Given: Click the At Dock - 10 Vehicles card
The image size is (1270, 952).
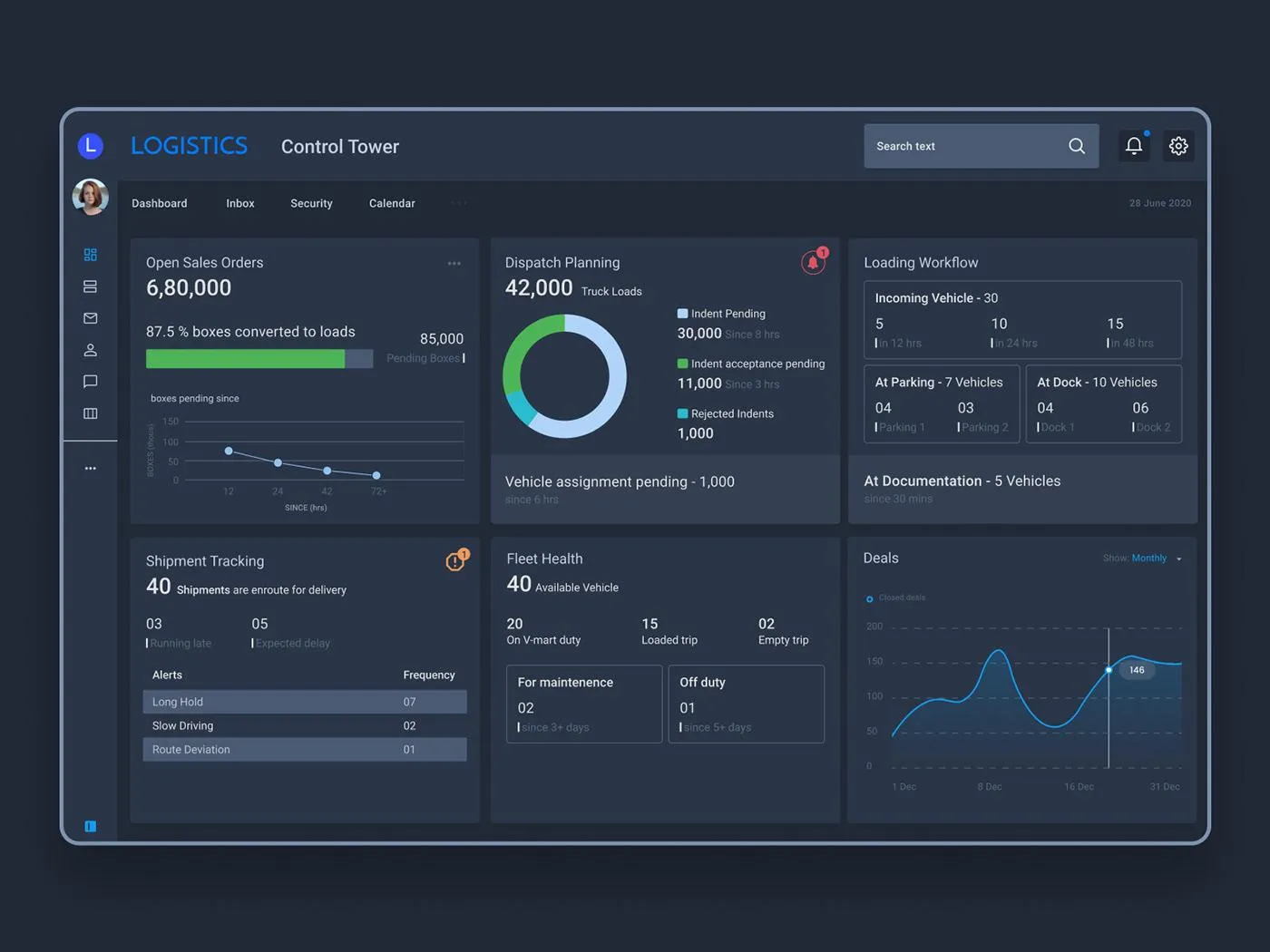Looking at the screenshot, I should click(1104, 403).
